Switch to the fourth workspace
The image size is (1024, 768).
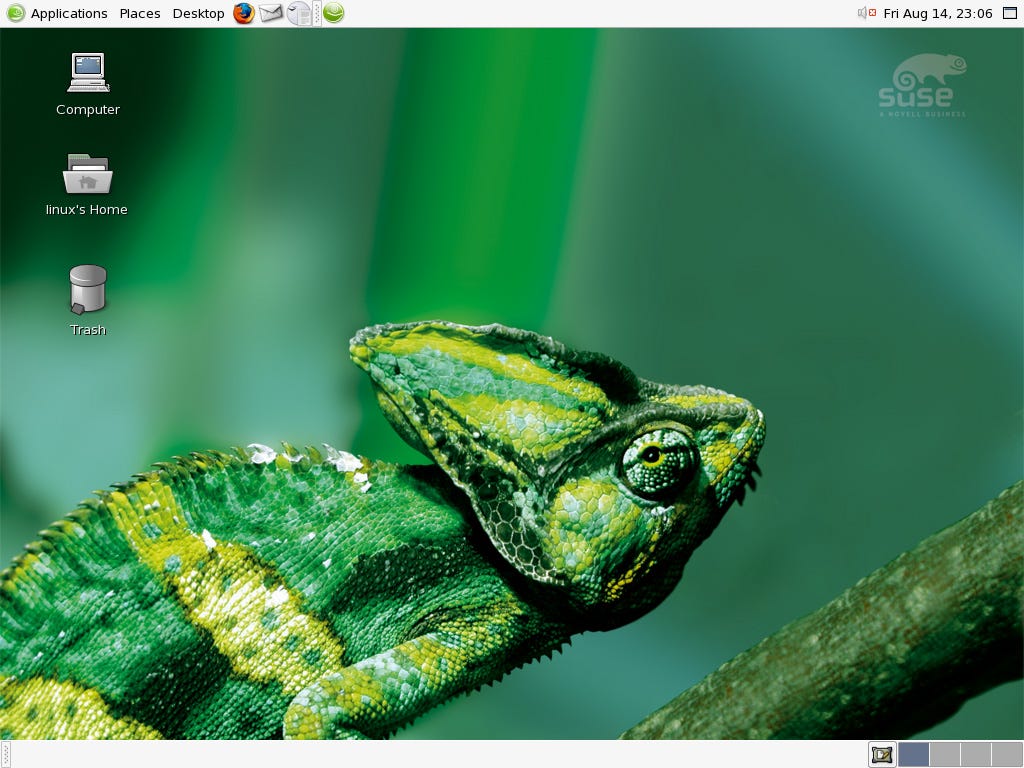pos(1007,755)
